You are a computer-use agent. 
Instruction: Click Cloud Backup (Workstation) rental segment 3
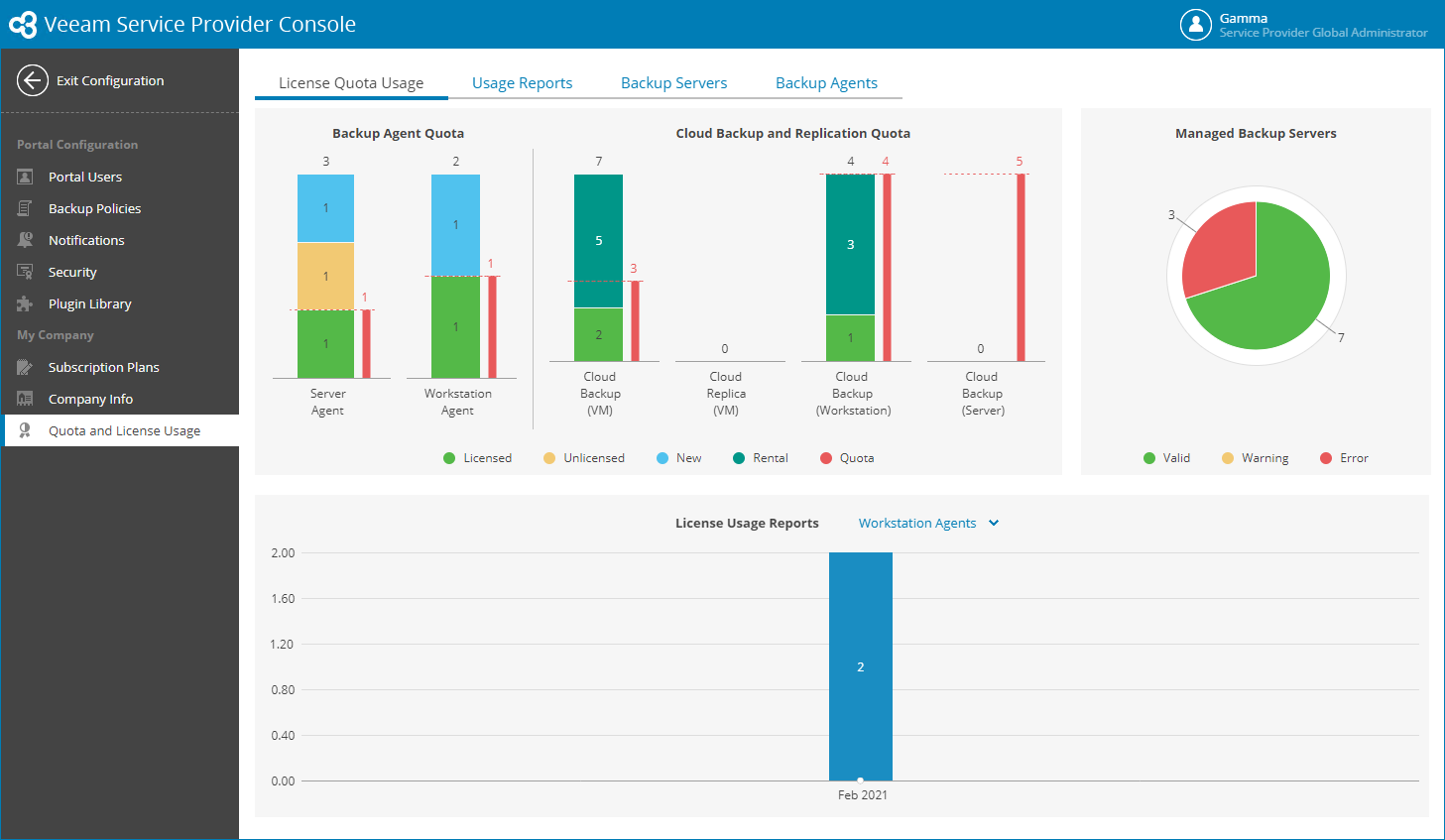tap(850, 244)
